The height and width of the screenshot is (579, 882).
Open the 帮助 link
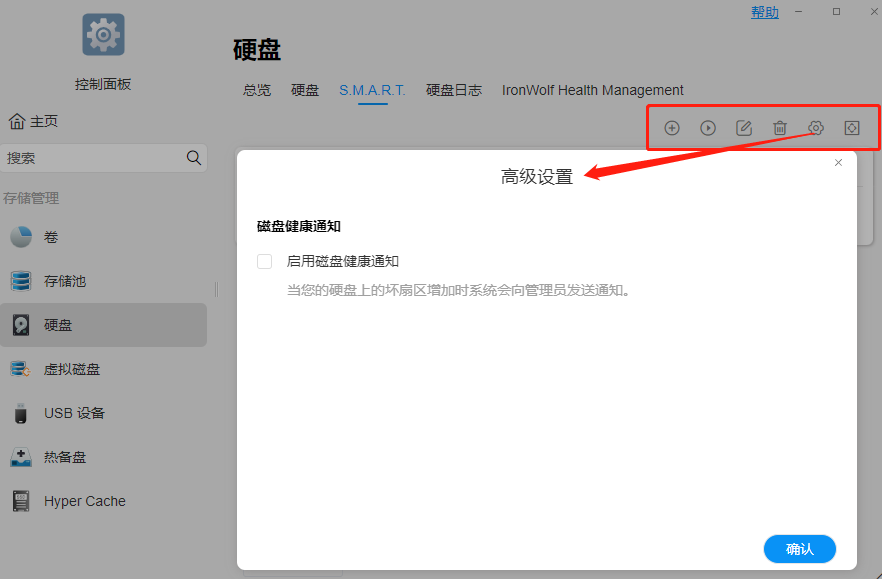765,12
